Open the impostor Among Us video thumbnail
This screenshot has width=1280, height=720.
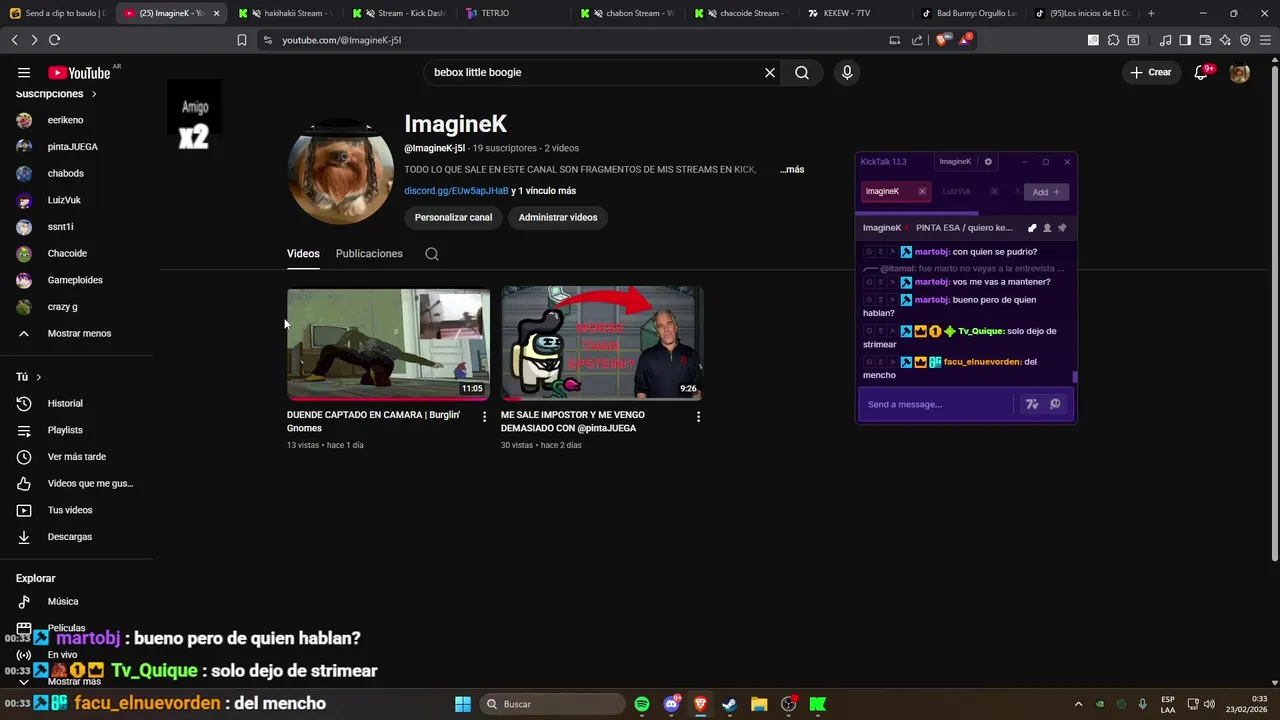pyautogui.click(x=602, y=344)
